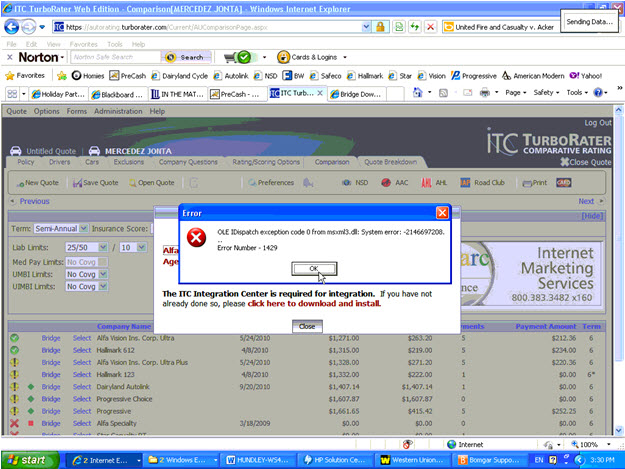The height and width of the screenshot is (469, 625).
Task: Click the Norton Safe Search input field
Action: coord(116,57)
